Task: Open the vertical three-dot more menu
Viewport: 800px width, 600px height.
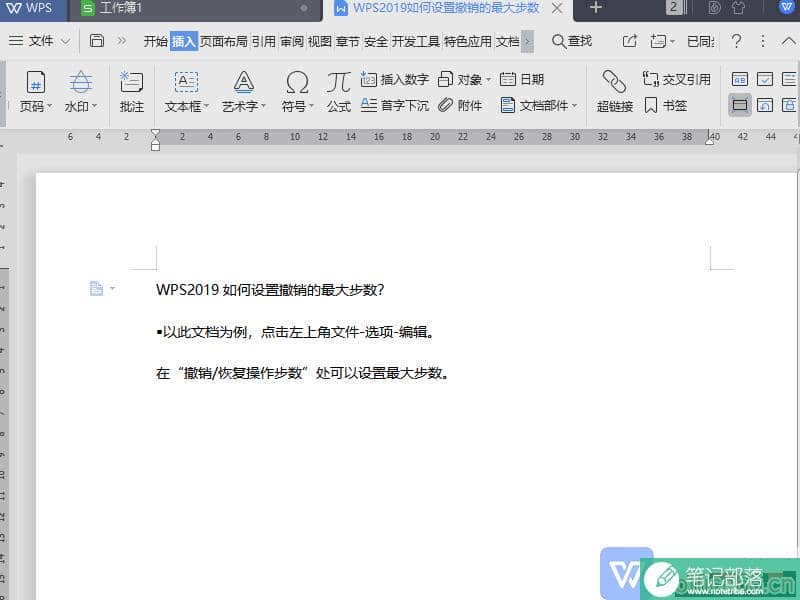Action: tap(763, 41)
